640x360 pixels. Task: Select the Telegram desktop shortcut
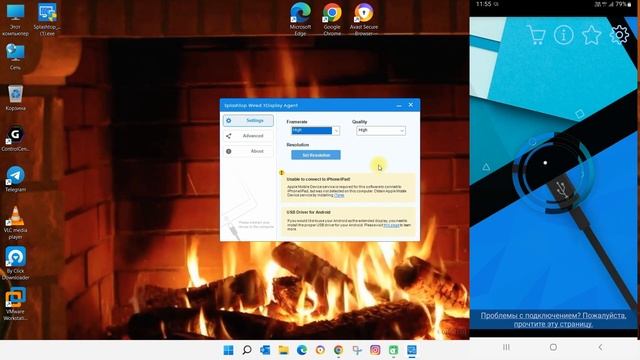tap(16, 179)
